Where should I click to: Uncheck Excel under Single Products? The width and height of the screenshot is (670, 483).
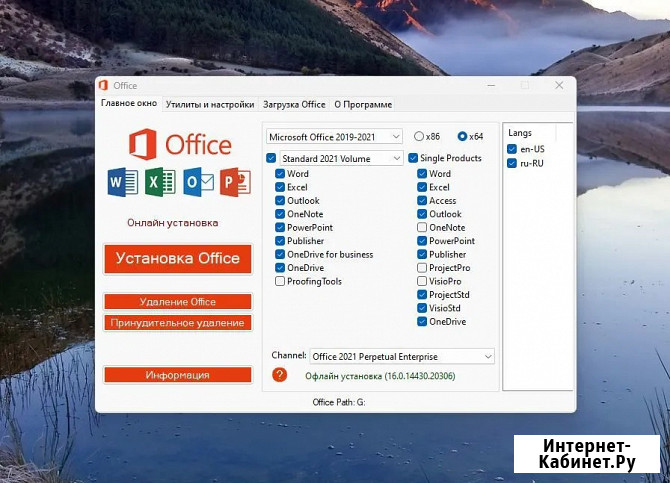pos(422,187)
